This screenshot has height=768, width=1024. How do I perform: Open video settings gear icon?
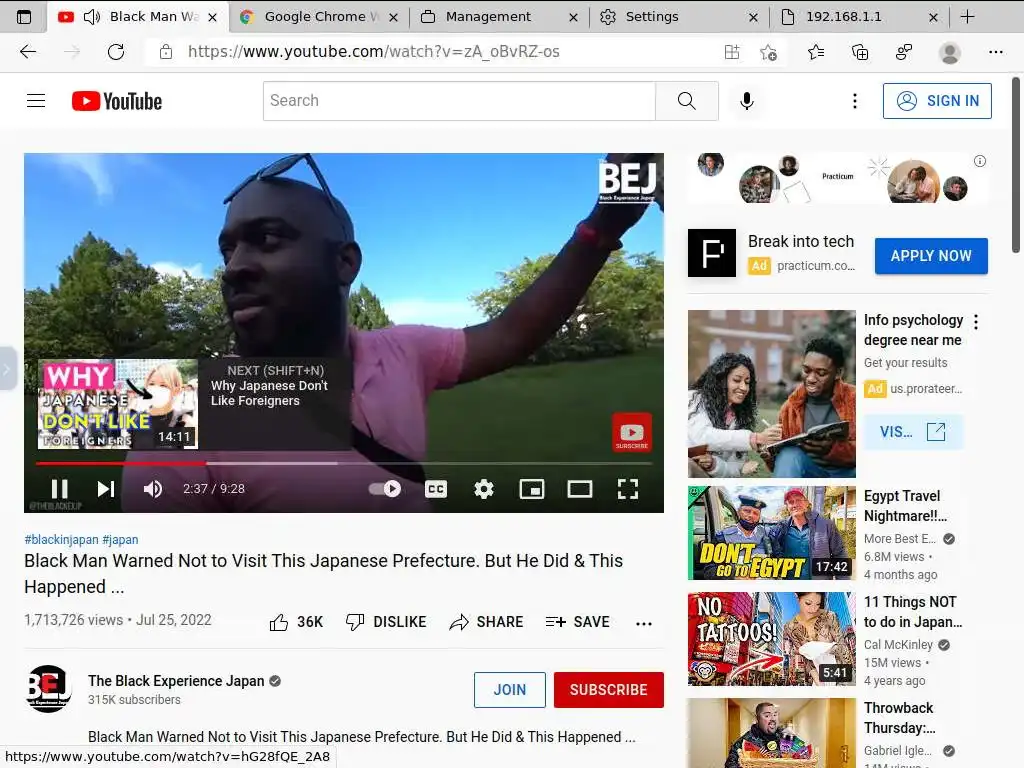coord(483,488)
